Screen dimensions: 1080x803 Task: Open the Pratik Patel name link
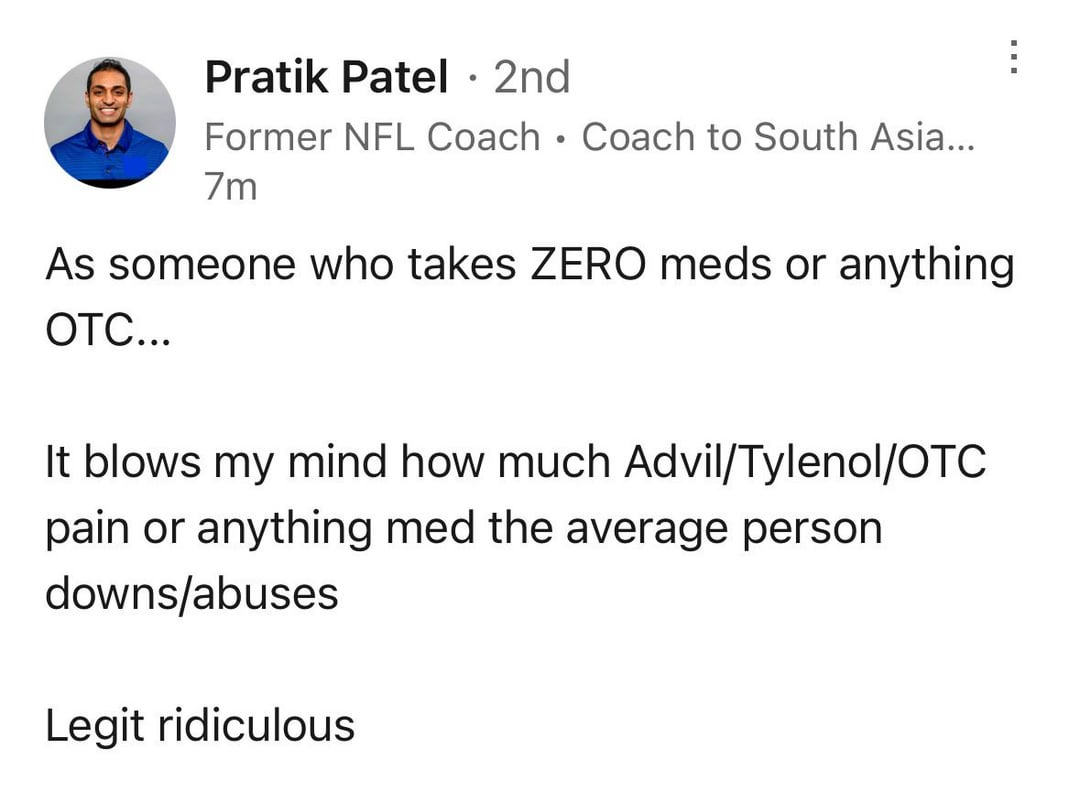click(326, 78)
